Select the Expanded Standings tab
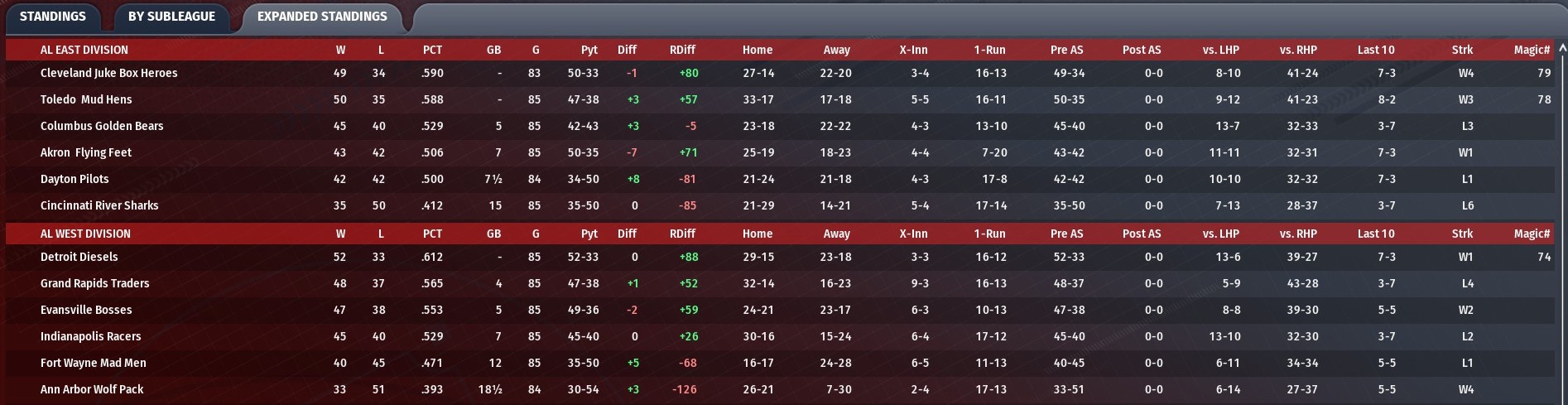This screenshot has height=405, width=1568. 322,17
